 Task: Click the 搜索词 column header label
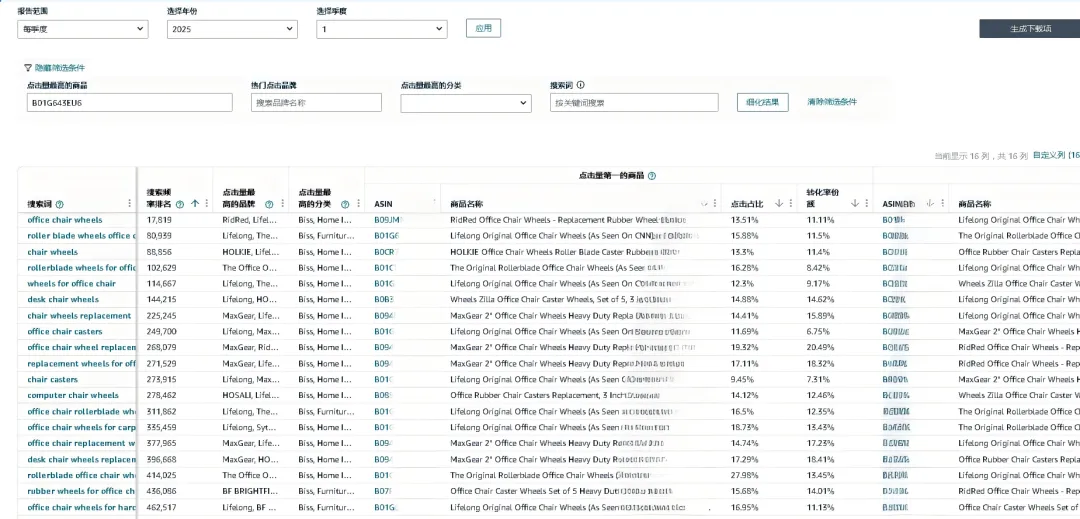point(39,204)
